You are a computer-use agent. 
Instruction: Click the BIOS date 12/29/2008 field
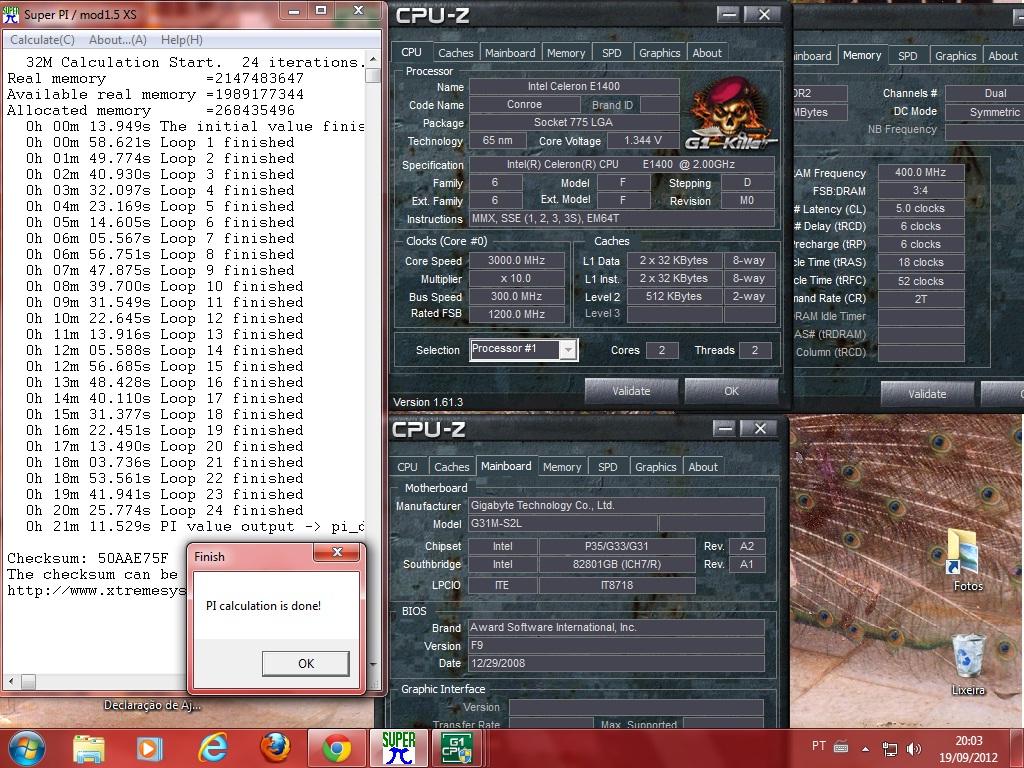point(616,664)
